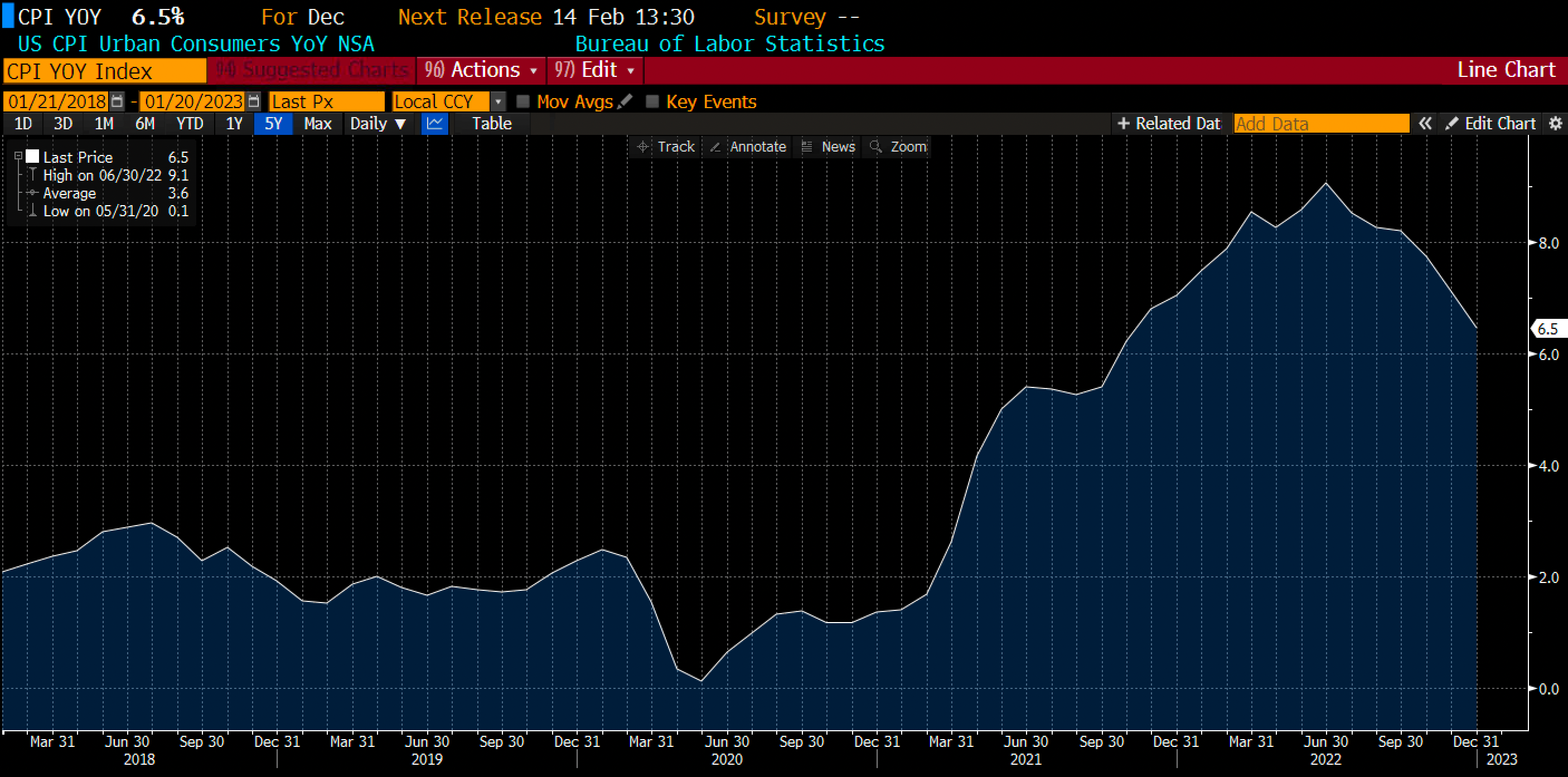Open the Local CCY dropdown arrow
The image size is (1568, 777).
498,101
